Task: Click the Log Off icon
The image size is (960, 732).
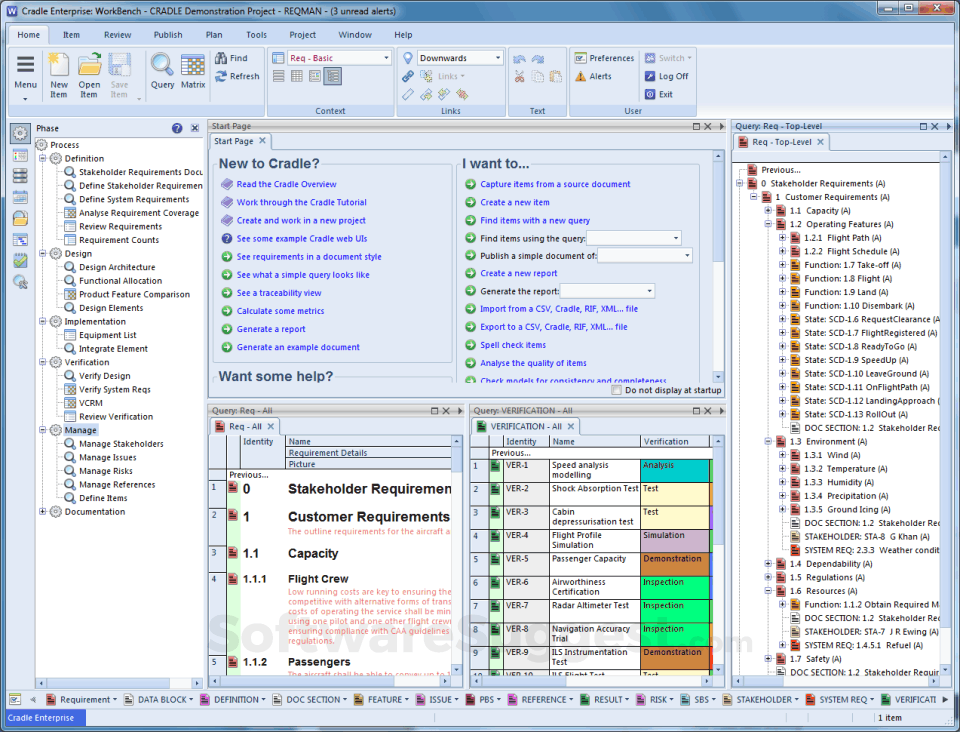Action: pyautogui.click(x=650, y=76)
